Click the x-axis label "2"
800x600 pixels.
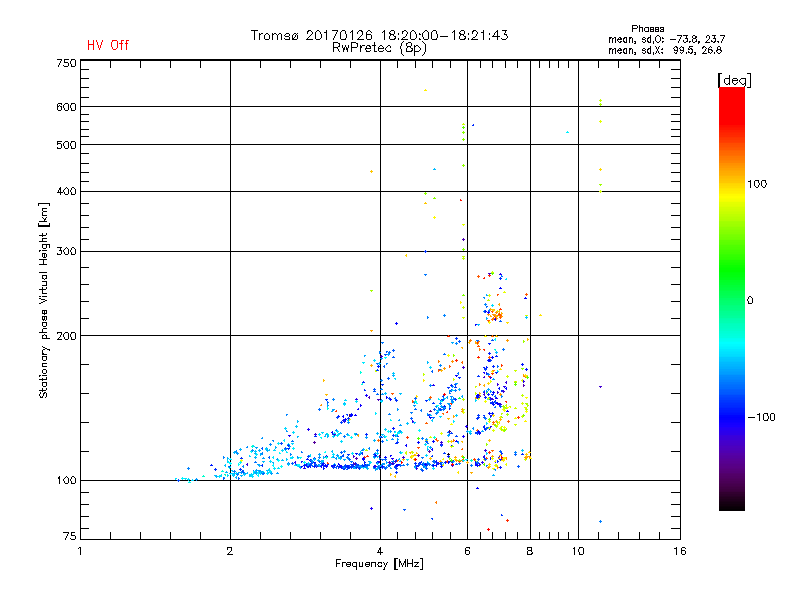pyautogui.click(x=230, y=551)
